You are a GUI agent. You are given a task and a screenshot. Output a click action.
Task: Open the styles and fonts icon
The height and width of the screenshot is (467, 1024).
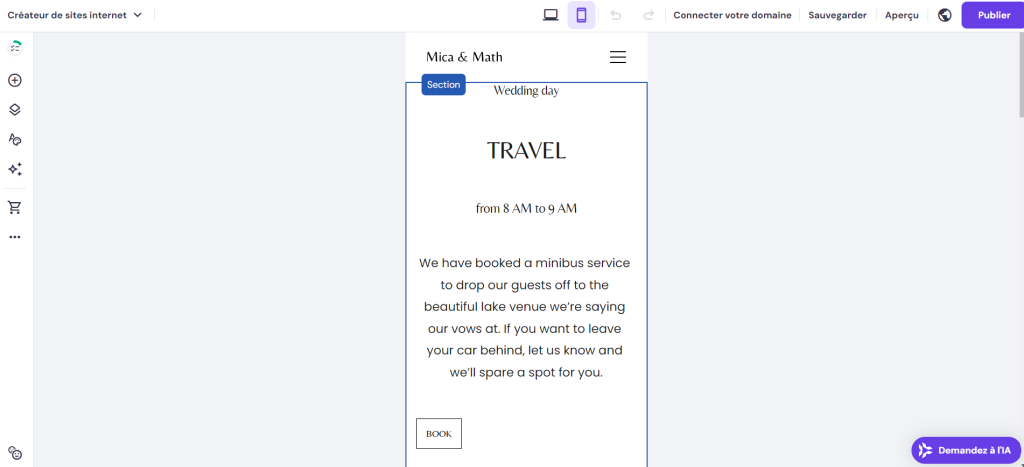click(14, 139)
